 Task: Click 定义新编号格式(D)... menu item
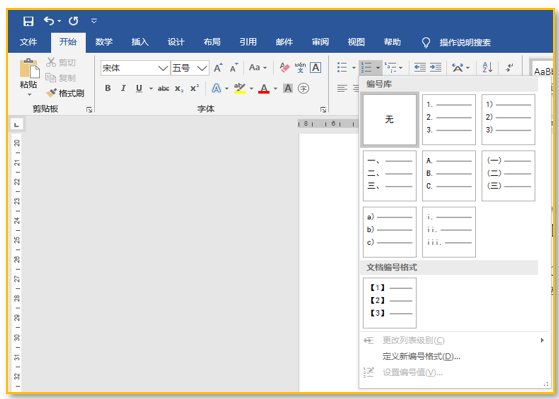coord(421,356)
